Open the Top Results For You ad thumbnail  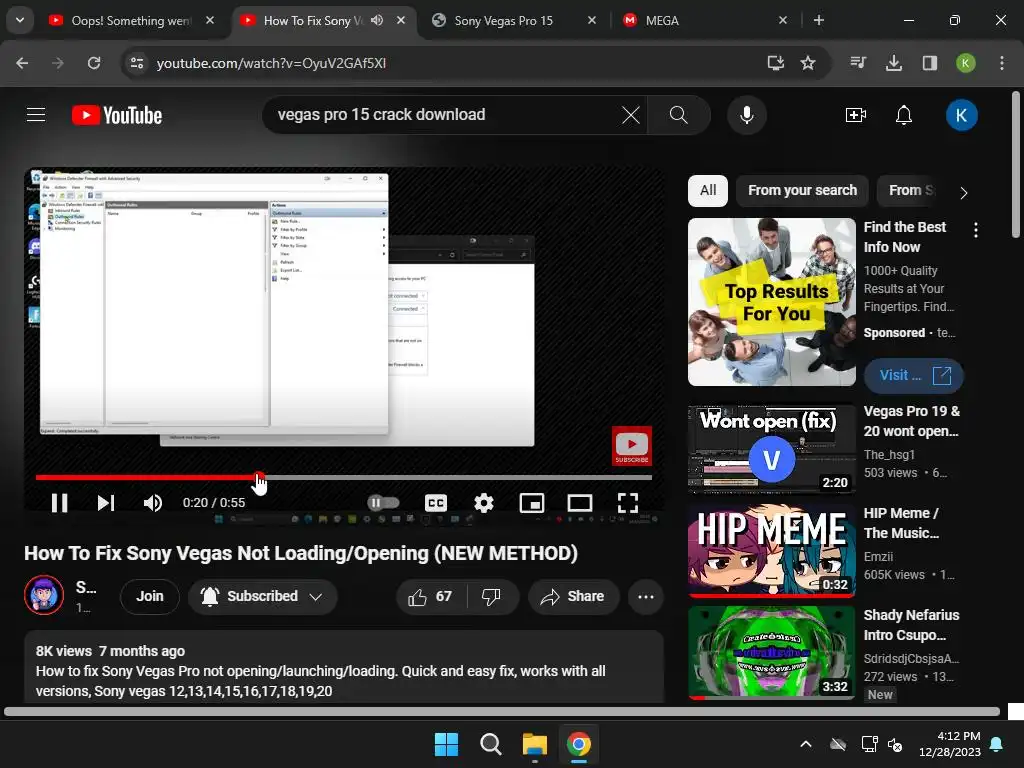(x=771, y=302)
